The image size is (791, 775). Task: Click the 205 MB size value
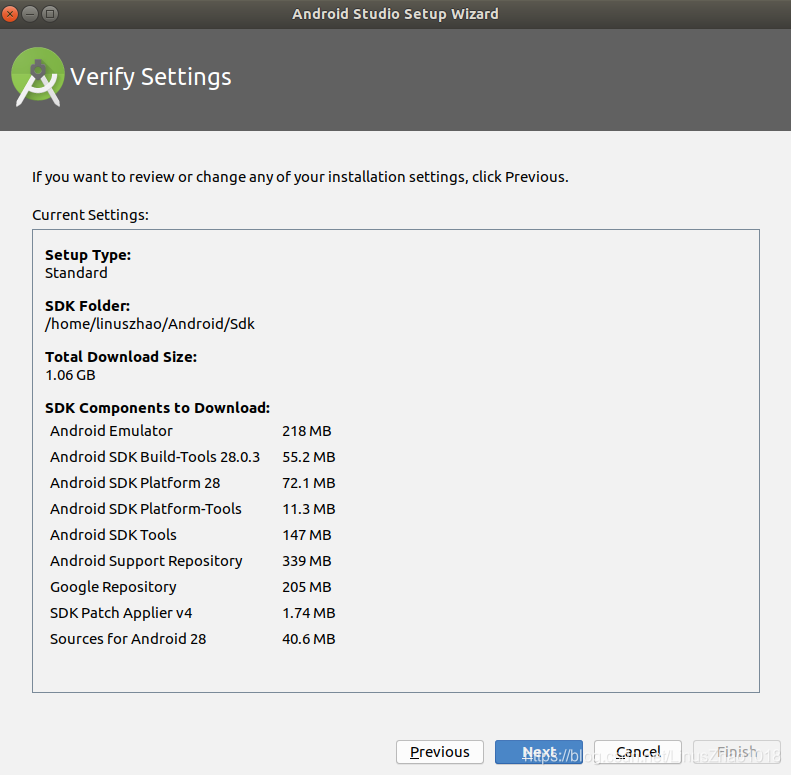point(307,587)
